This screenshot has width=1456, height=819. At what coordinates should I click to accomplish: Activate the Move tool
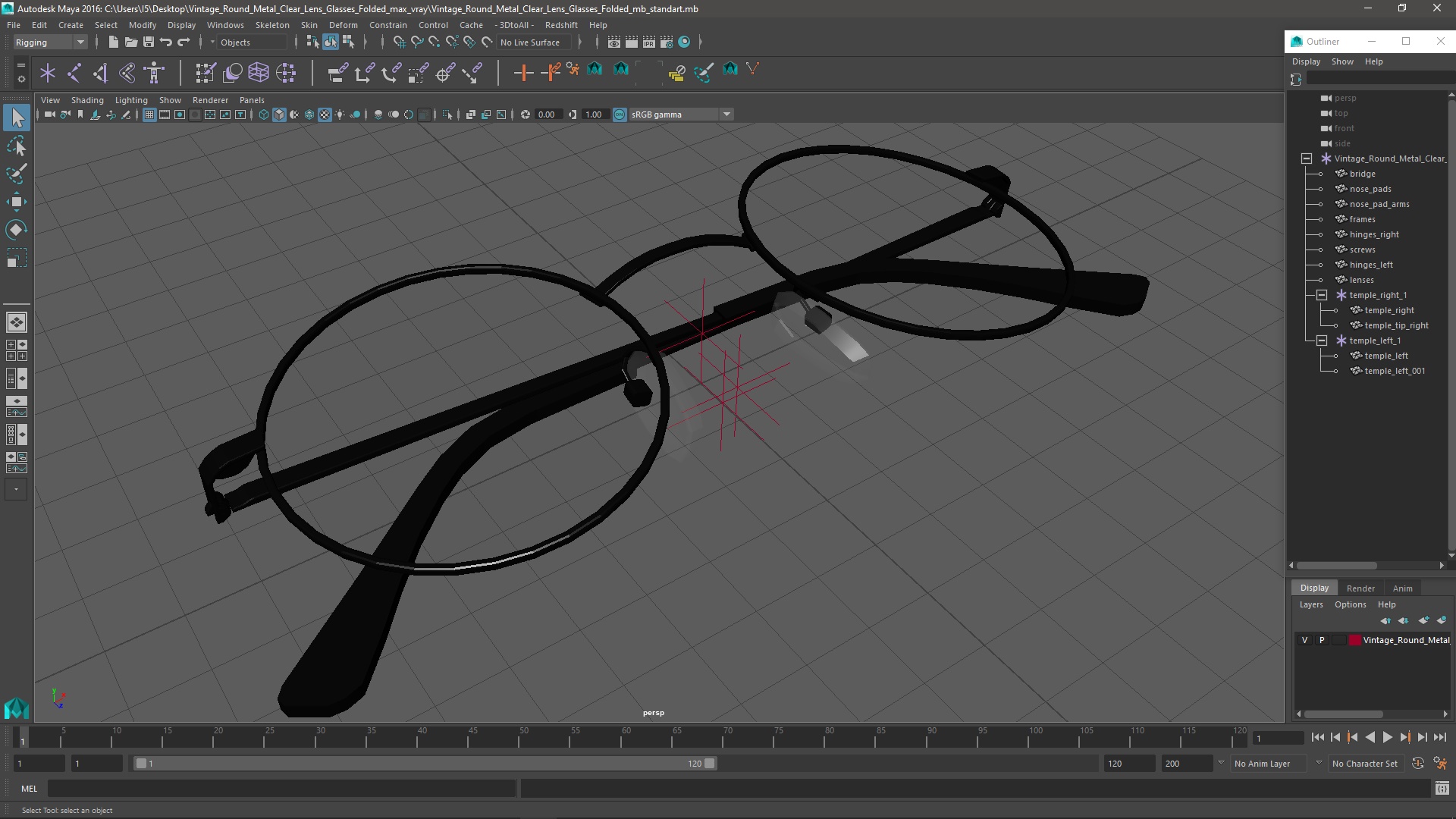coord(17,202)
